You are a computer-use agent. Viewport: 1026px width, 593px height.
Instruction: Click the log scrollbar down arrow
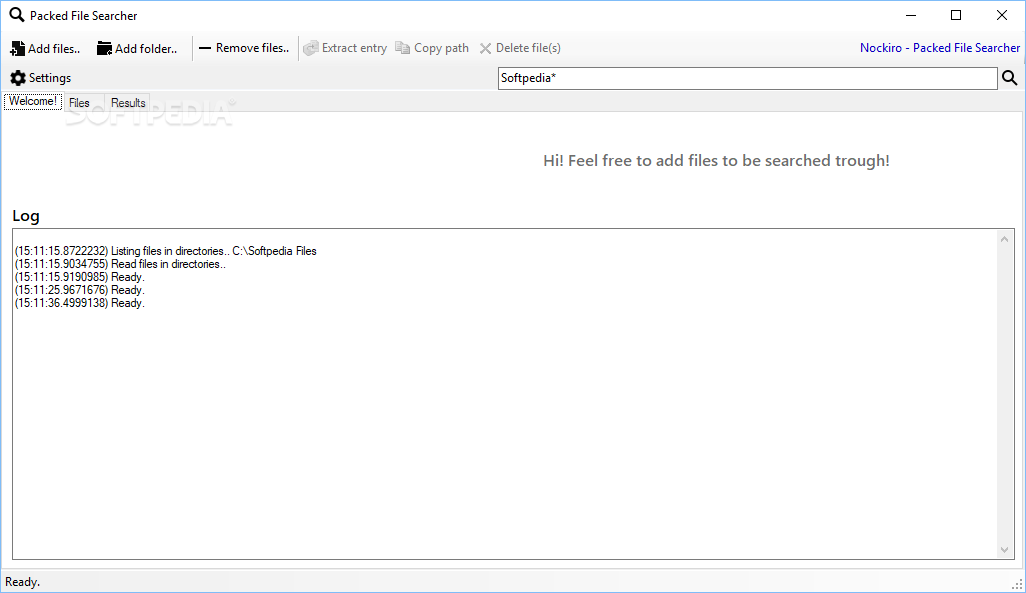coord(1004,550)
